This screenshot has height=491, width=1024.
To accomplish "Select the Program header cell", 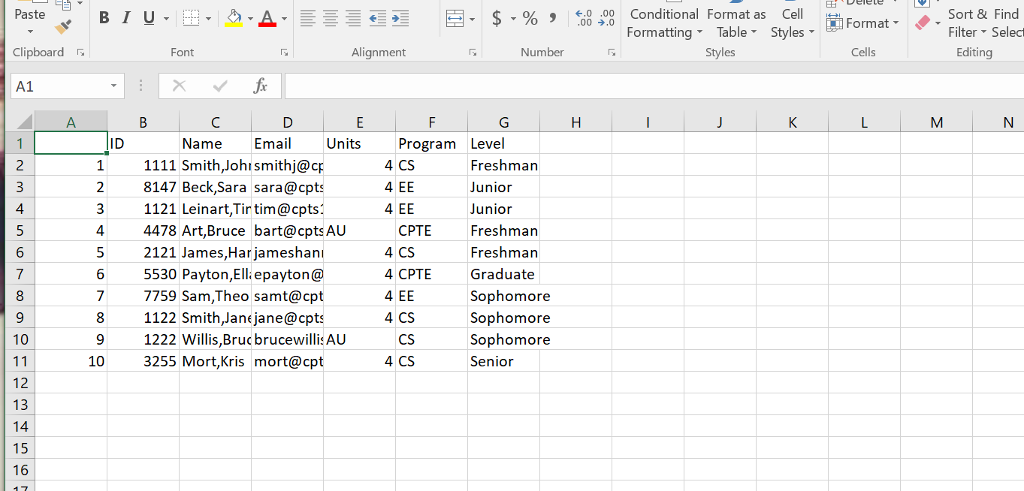I will (432, 144).
